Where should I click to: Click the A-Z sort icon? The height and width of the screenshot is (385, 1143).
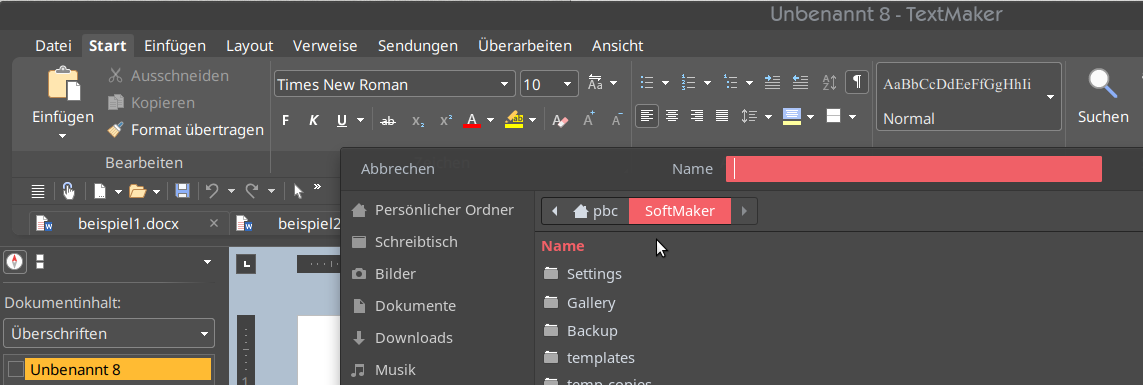point(830,82)
